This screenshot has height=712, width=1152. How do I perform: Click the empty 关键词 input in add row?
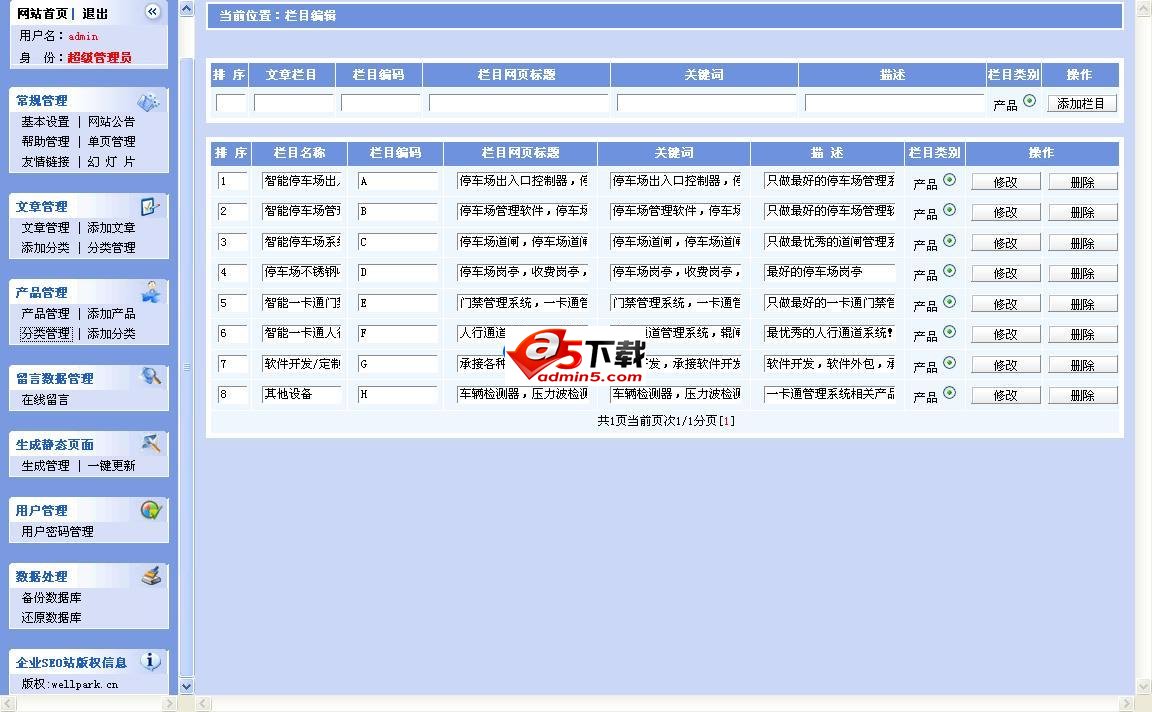[706, 103]
